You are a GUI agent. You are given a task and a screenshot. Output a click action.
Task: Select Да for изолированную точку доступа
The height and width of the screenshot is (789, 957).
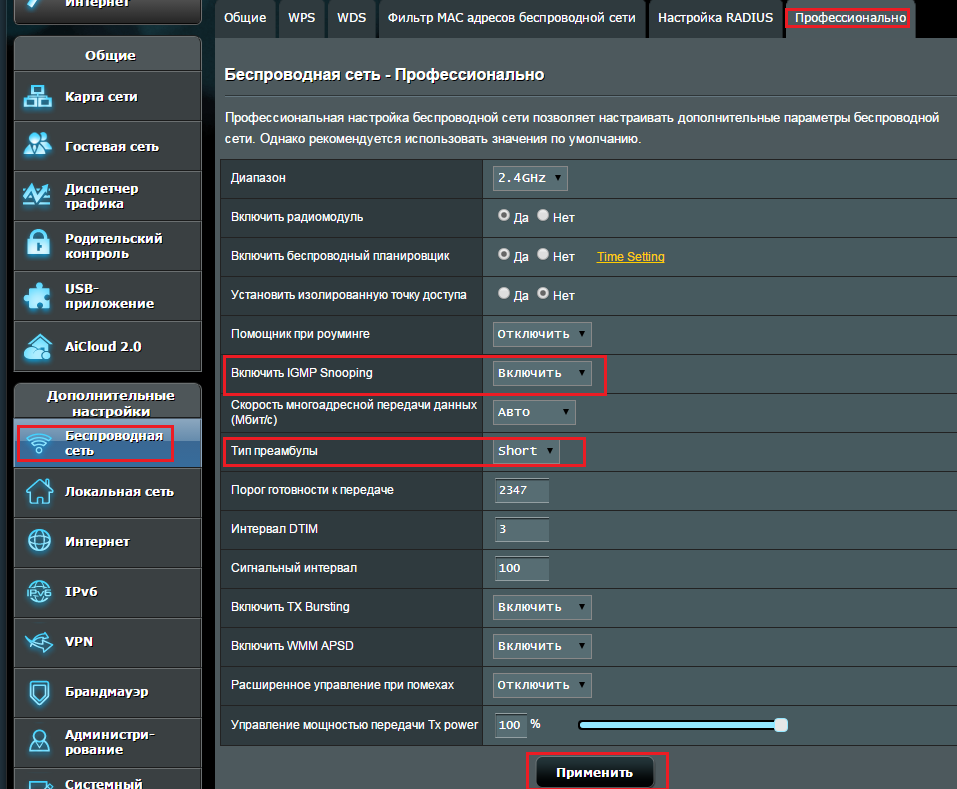(x=504, y=294)
